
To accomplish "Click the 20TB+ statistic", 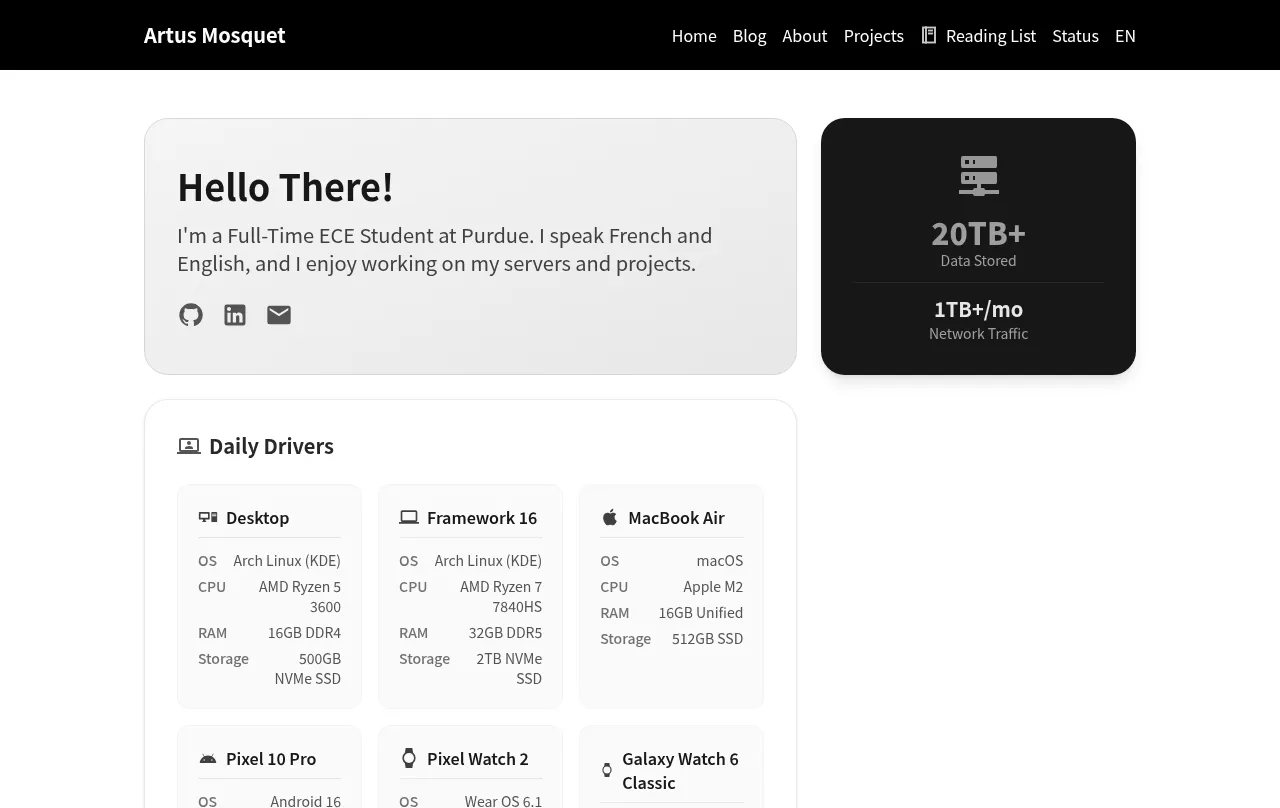I will tap(979, 233).
